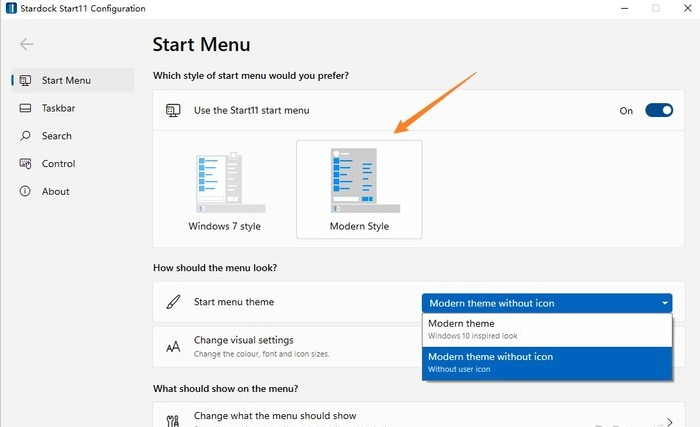Click the Search magnifier icon in sidebar
Screen dimensions: 700x427
click(x=25, y=136)
